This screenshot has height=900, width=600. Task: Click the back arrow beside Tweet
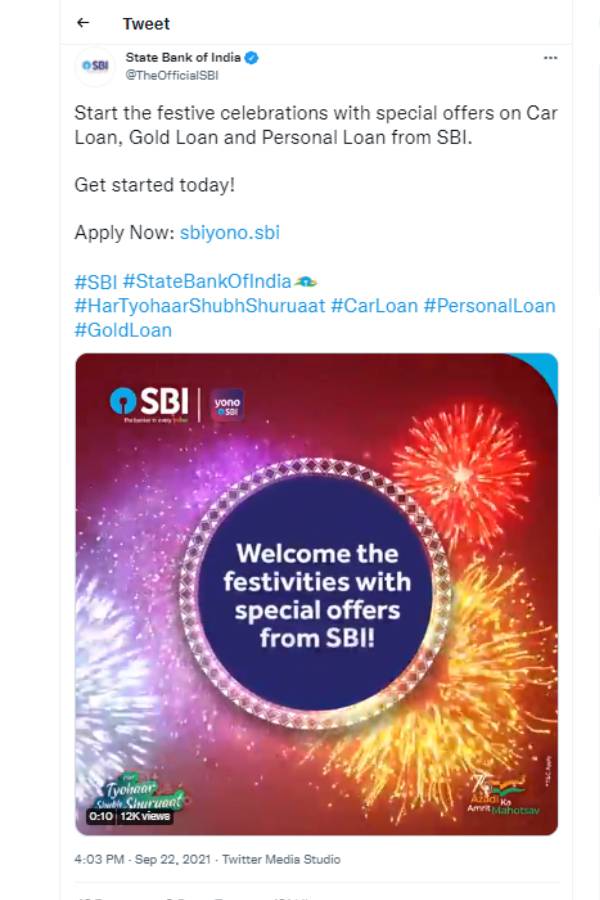click(83, 23)
